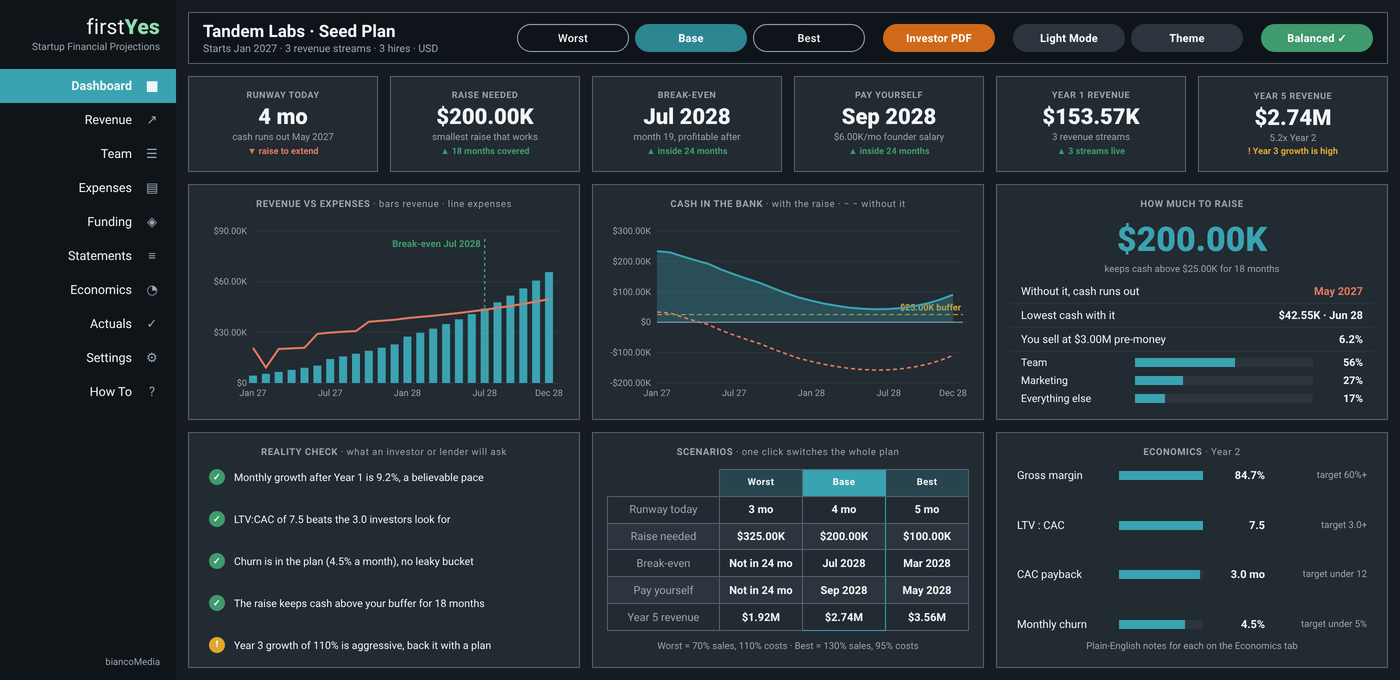This screenshot has height=680, width=1400.
Task: Click the Revenue arrow icon in sidebar
Action: pyautogui.click(x=152, y=120)
